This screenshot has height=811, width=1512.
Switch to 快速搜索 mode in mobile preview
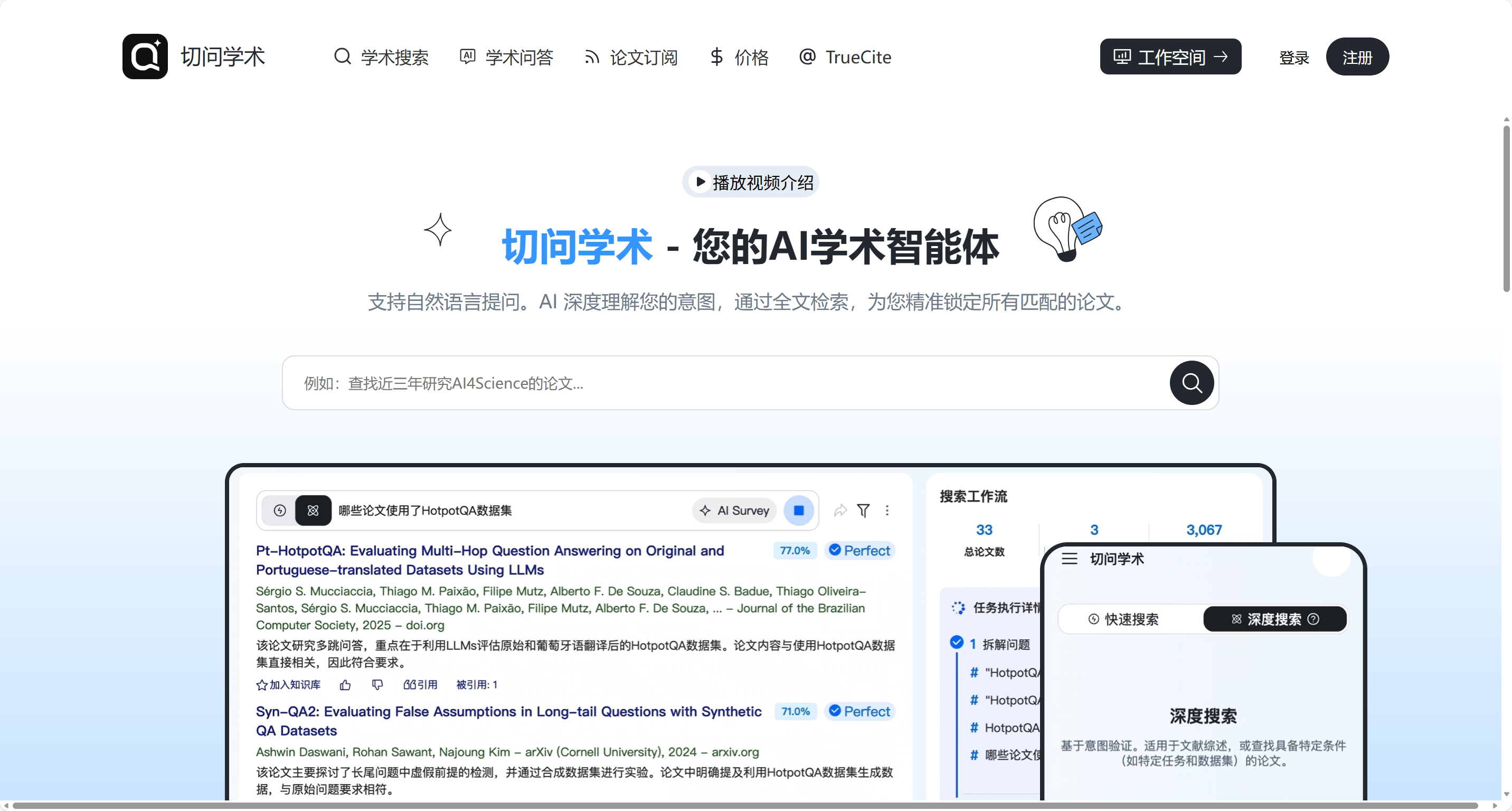pos(1124,618)
